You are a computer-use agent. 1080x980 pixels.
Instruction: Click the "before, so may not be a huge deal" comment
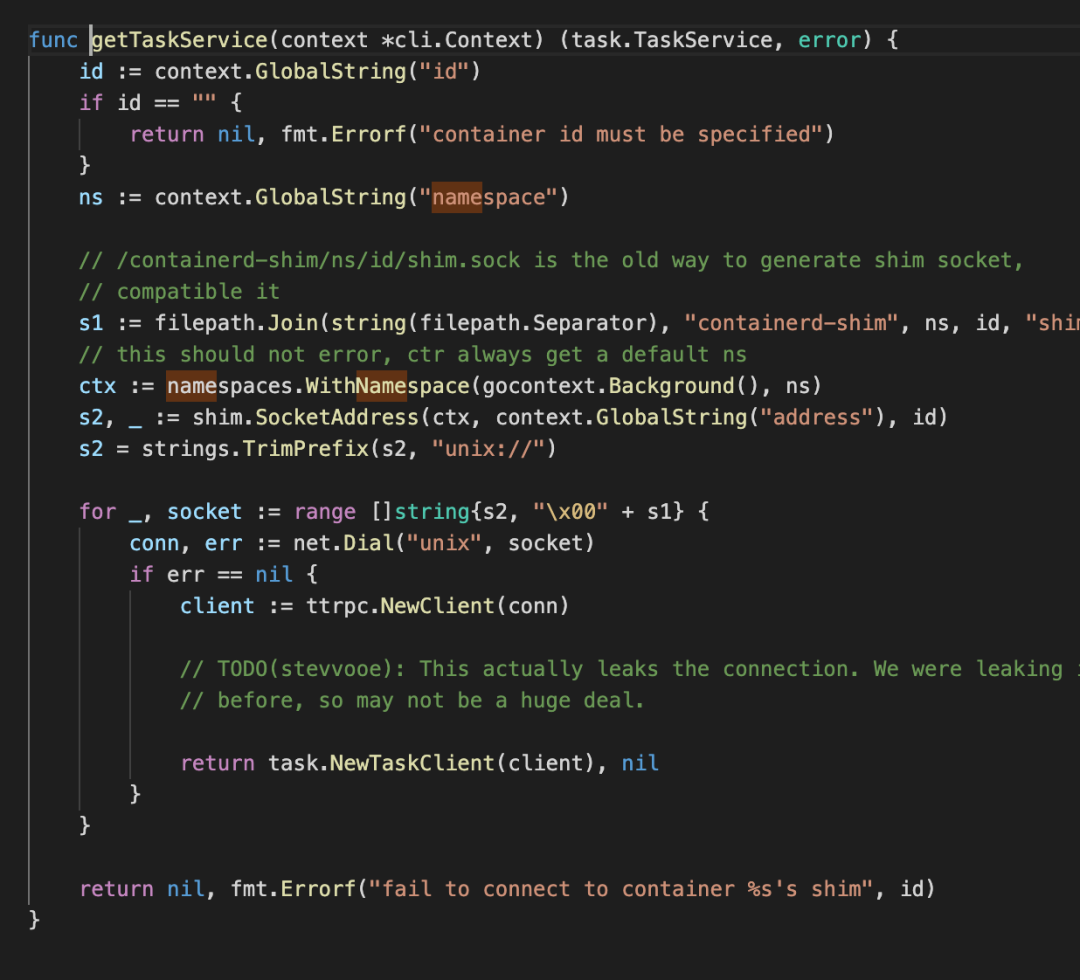412,700
